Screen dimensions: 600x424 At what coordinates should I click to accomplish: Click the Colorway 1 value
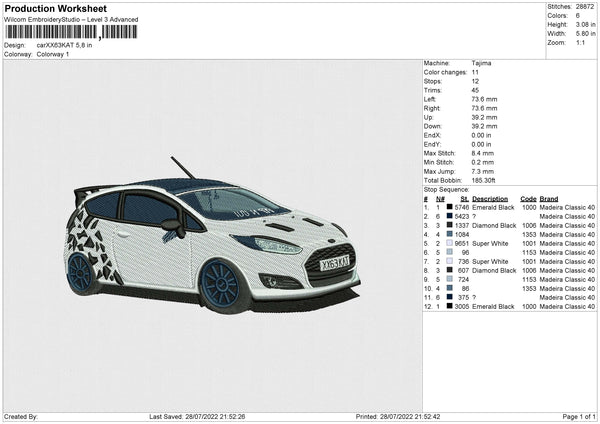53,54
